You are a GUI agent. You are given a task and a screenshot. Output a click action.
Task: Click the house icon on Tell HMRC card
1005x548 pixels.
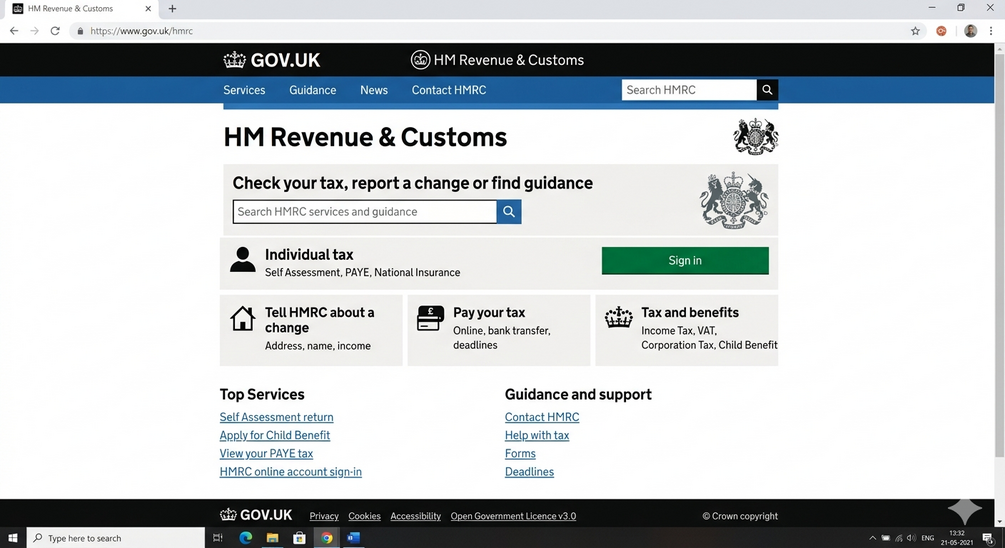[243, 319]
